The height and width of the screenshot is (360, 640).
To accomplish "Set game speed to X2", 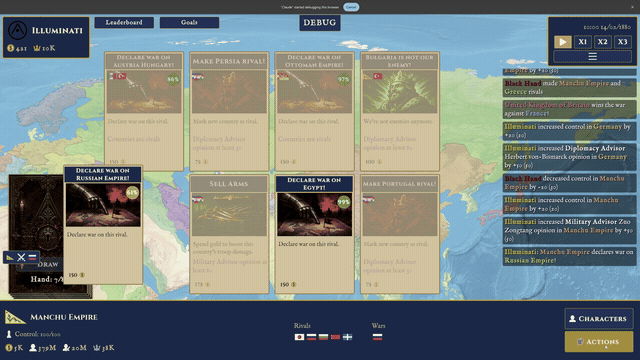I will [602, 42].
